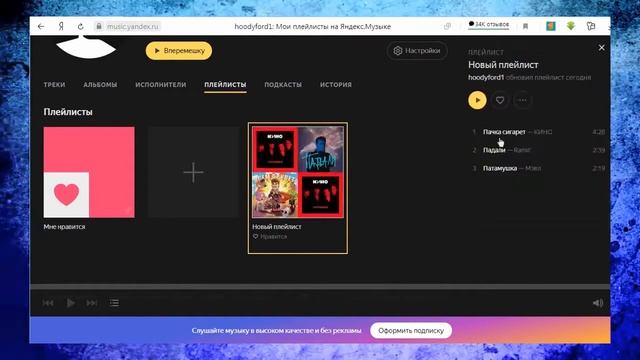The image size is (640, 360).
Task: Open downloads with the green arrow icon
Action: (571, 26)
